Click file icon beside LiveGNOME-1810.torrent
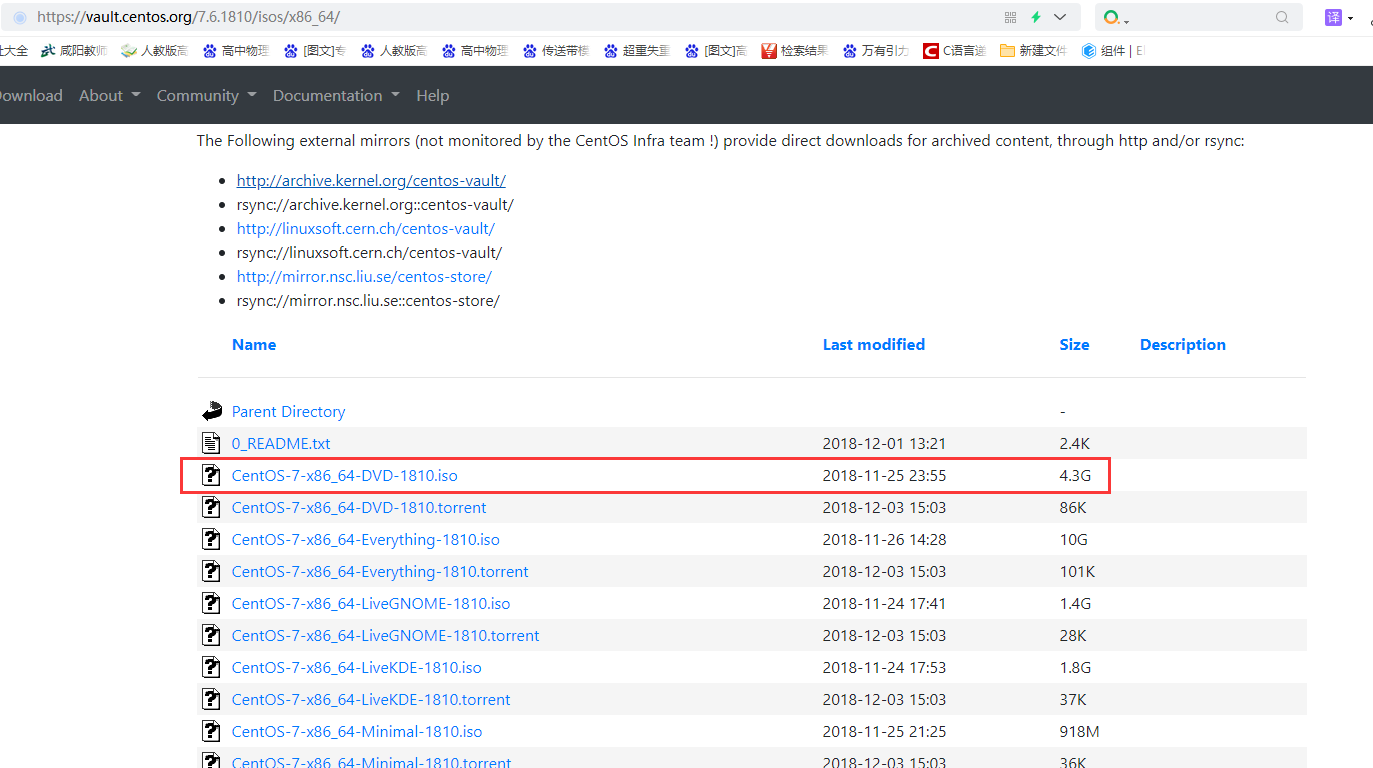The height and width of the screenshot is (768, 1373). 211,635
